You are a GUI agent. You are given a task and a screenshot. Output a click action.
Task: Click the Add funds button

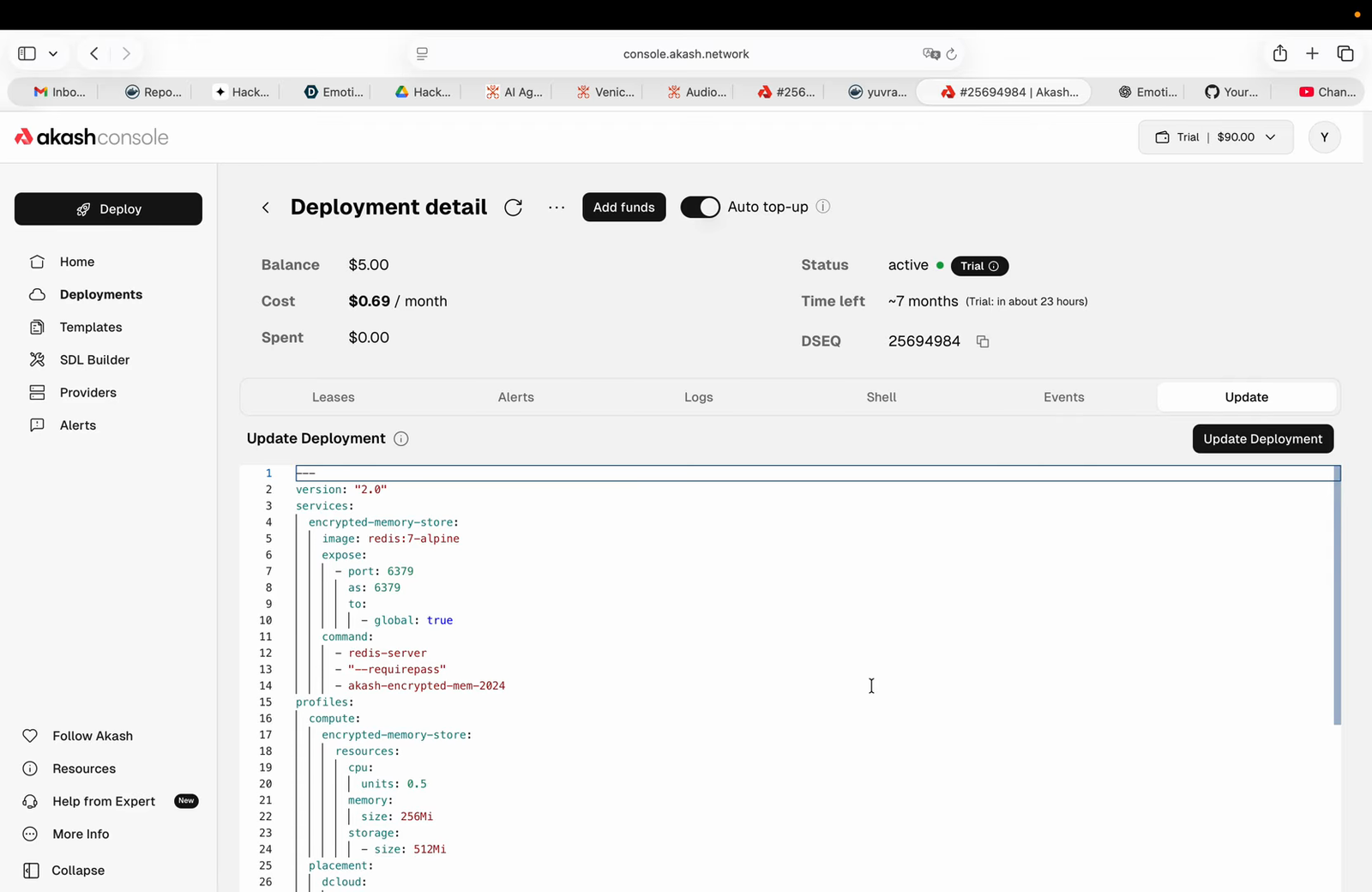624,208
